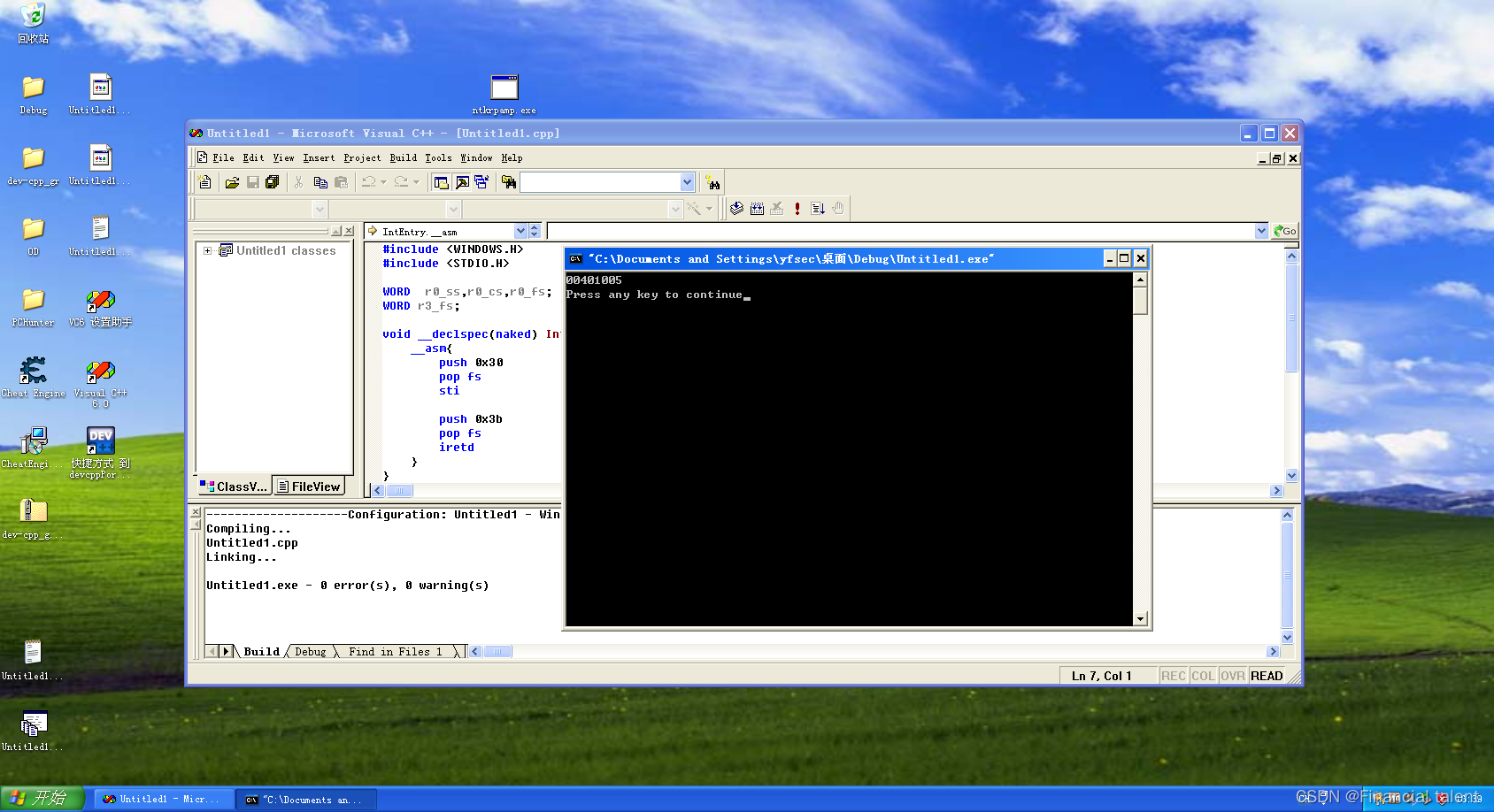Open the Undo history dropdown arrow
The height and width of the screenshot is (812, 1494).
click(383, 182)
